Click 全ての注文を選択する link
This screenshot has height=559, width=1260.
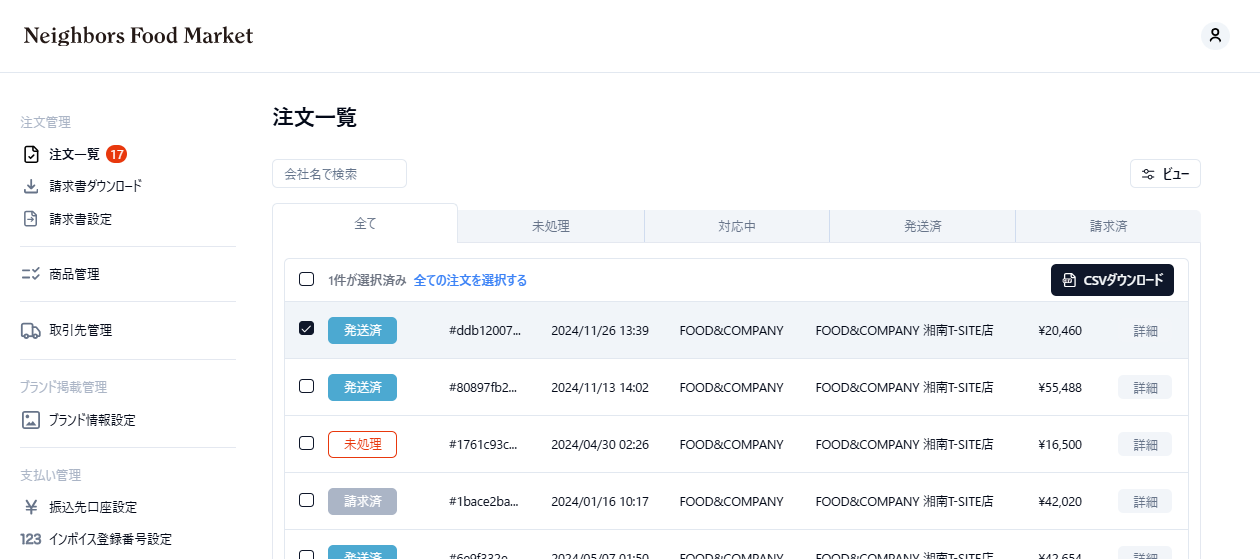[x=470, y=280]
